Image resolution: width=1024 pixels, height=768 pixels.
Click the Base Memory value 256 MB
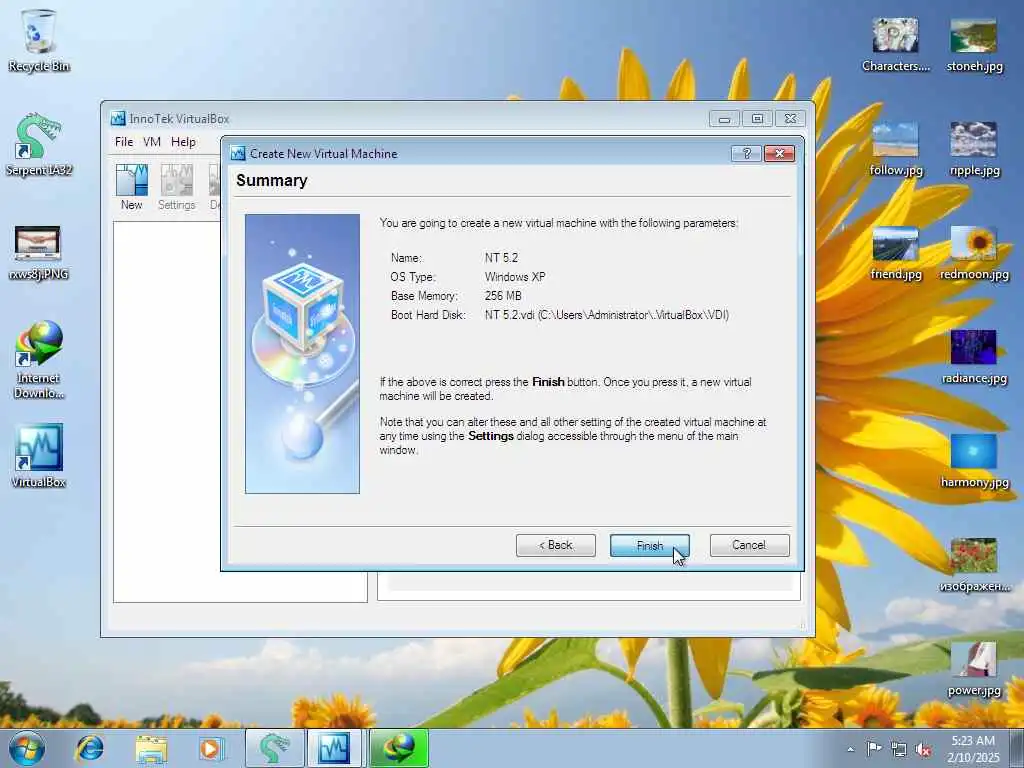pyautogui.click(x=503, y=296)
